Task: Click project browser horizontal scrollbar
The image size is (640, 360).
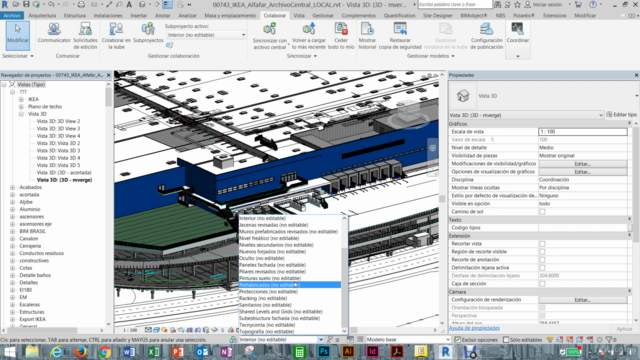Action: click(53, 330)
